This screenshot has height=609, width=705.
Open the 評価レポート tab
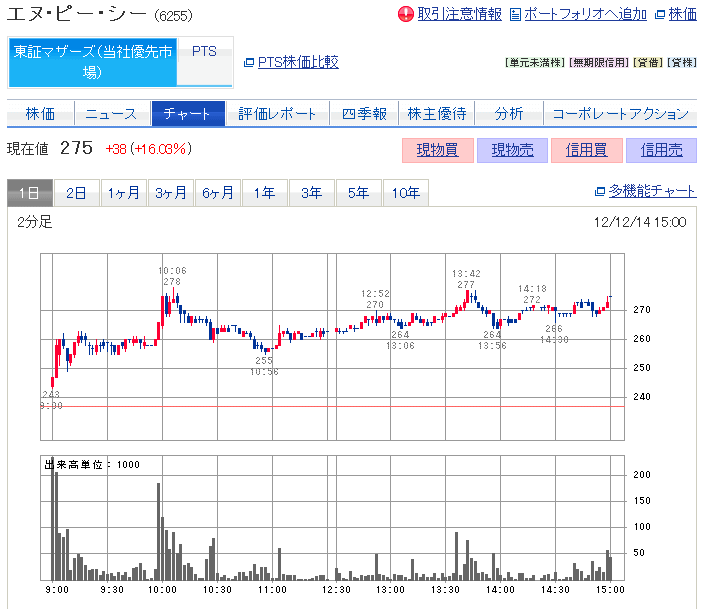coord(277,114)
